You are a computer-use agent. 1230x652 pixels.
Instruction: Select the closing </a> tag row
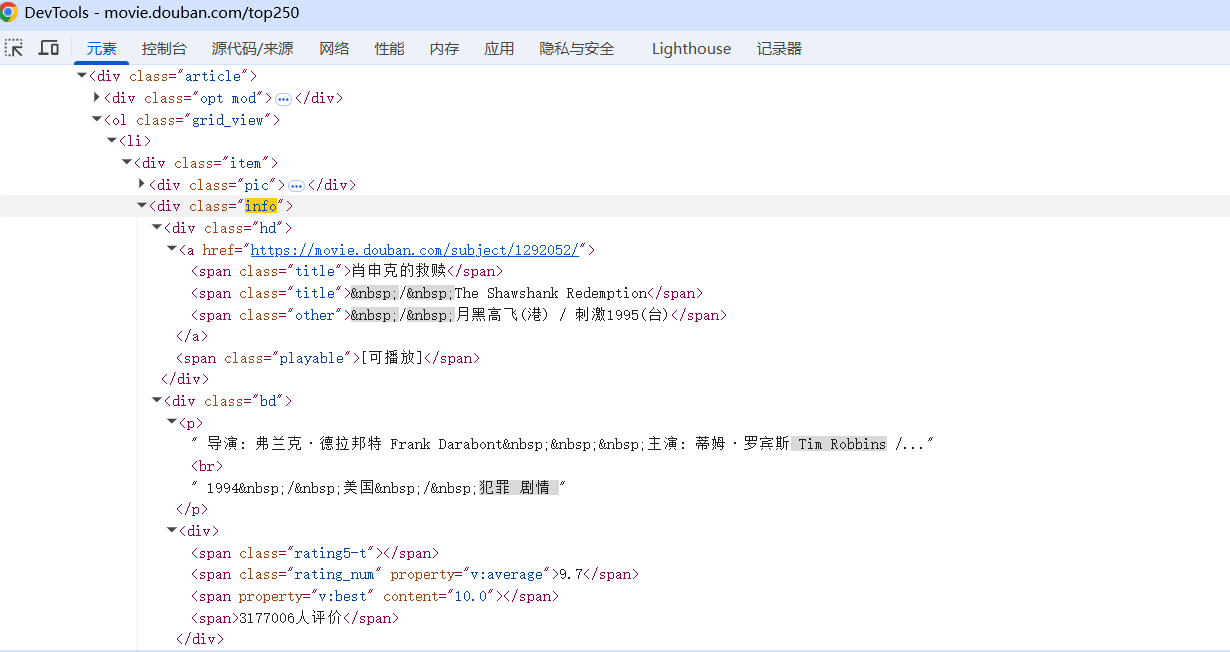[x=192, y=336]
